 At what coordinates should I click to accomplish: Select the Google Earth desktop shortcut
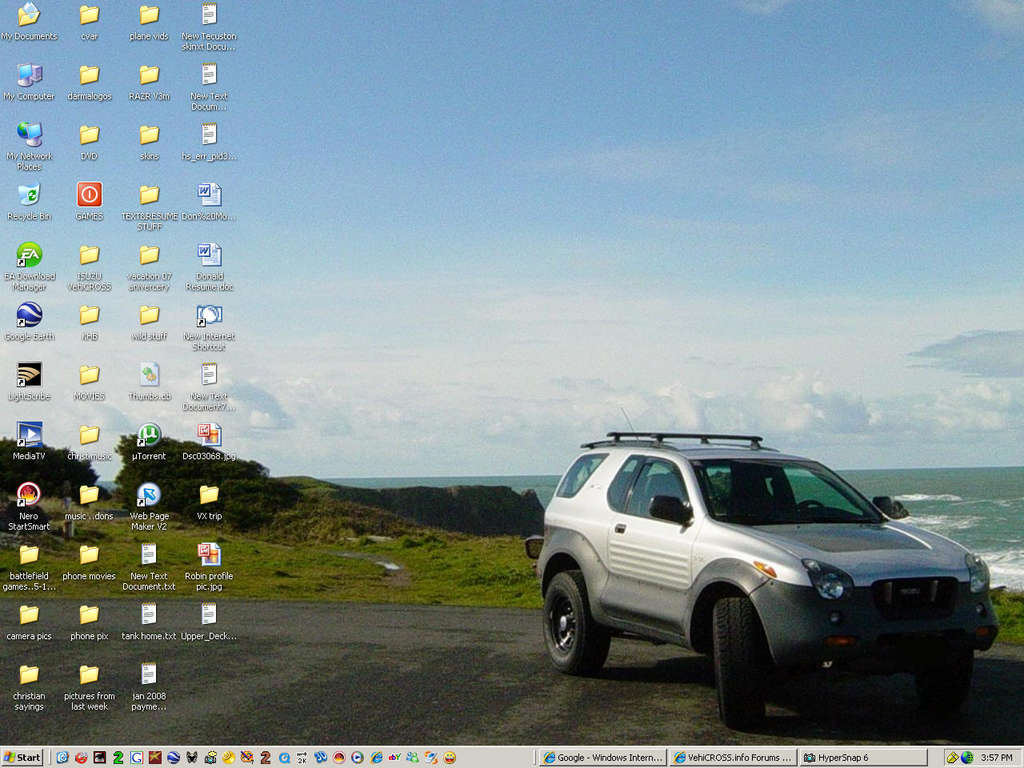point(29,321)
